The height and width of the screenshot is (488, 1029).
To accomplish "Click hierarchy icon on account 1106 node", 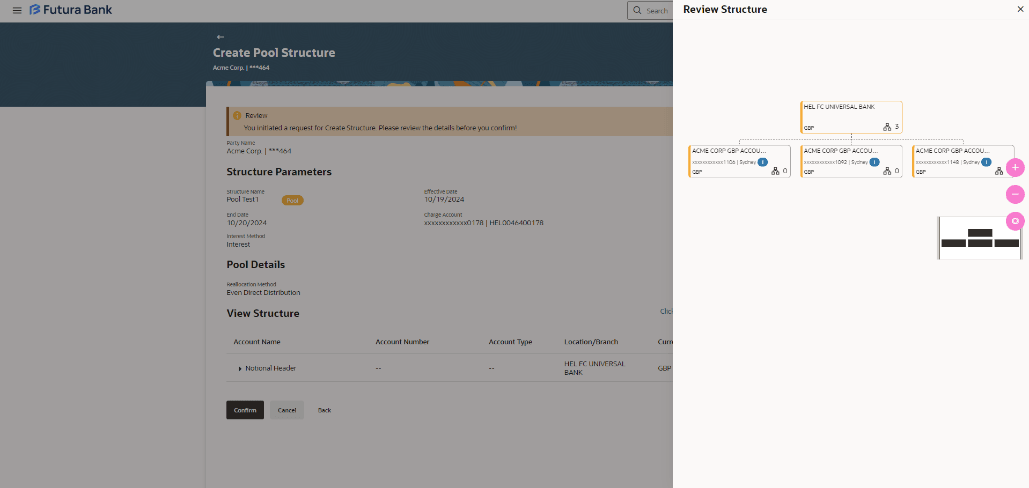I will (x=775, y=171).
